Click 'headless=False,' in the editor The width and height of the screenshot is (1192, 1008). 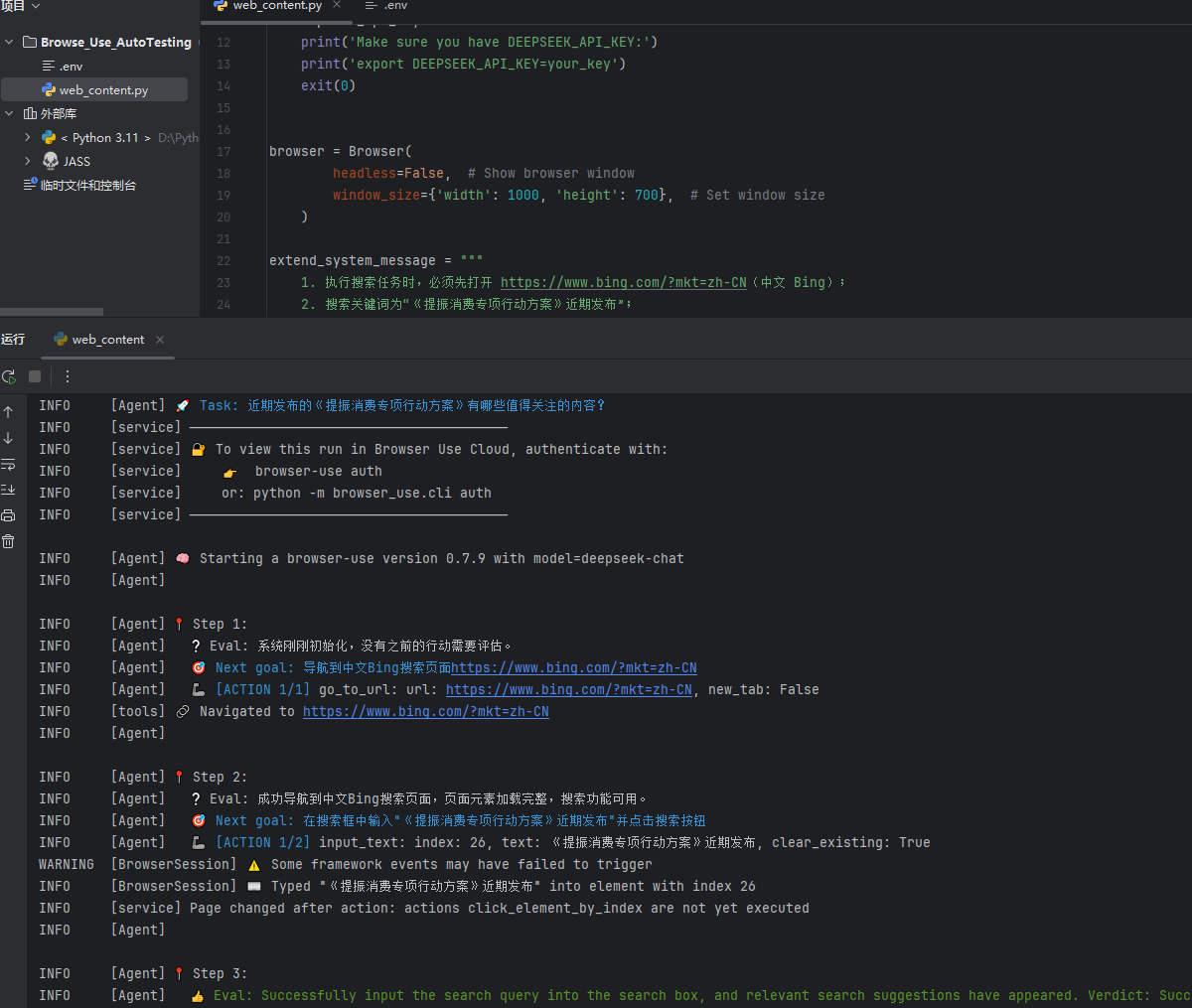pyautogui.click(x=391, y=174)
